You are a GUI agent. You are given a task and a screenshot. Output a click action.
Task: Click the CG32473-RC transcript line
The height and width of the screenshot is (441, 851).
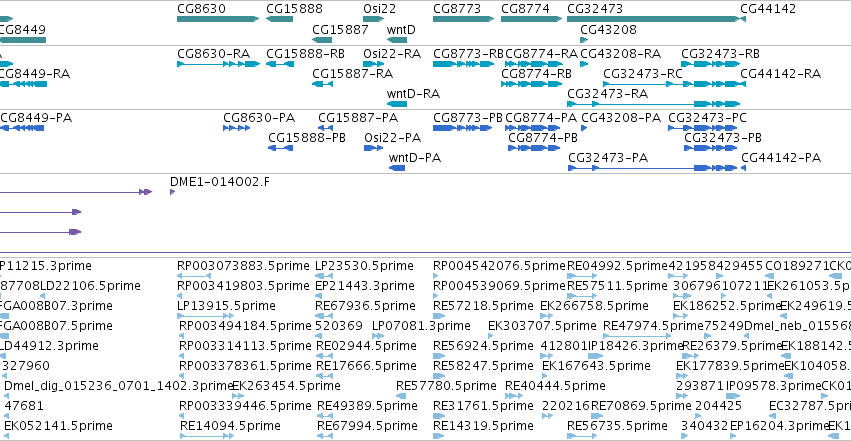click(x=671, y=84)
